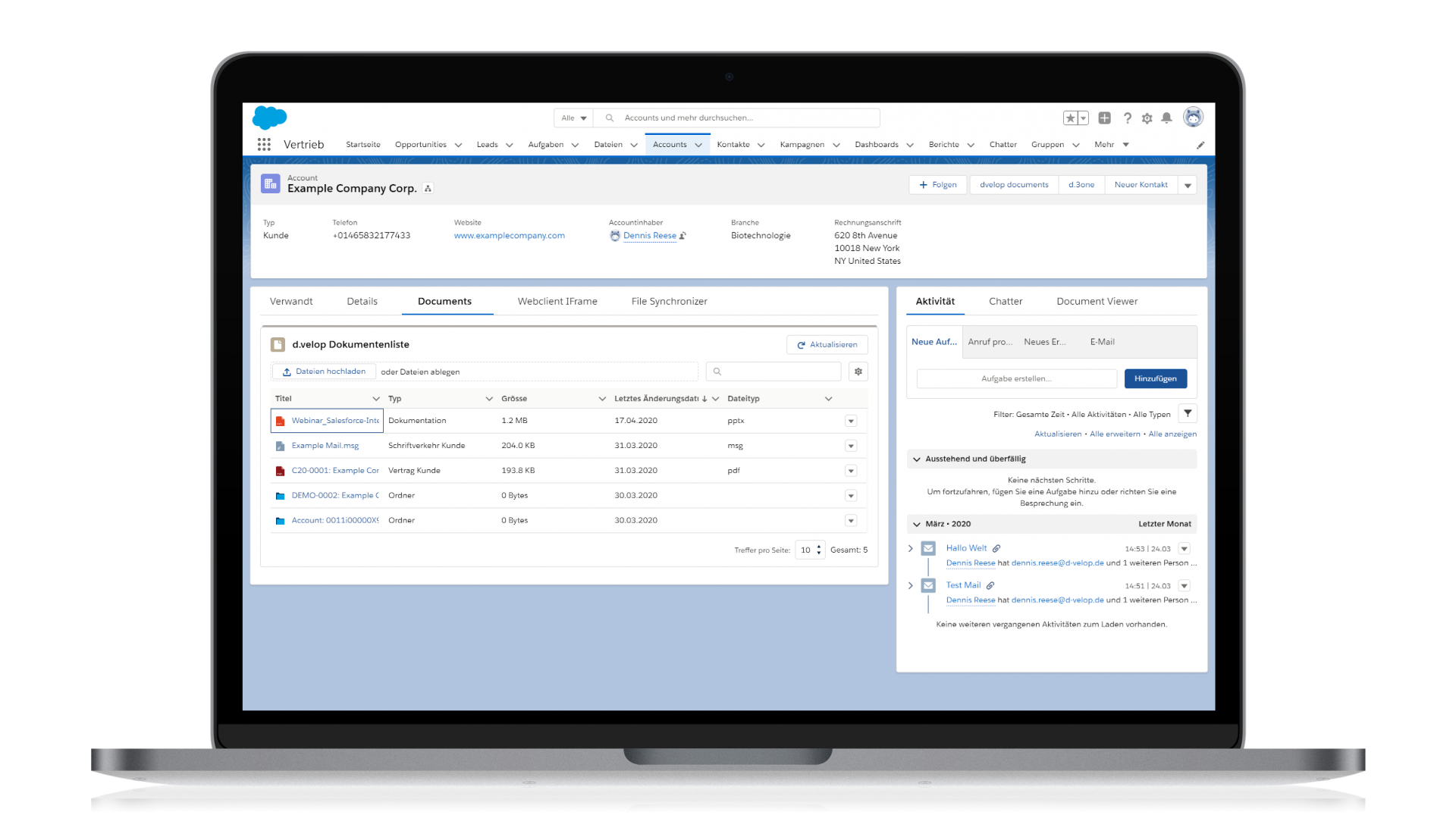
Task: Open the Notifications bell icon
Action: tap(1167, 118)
